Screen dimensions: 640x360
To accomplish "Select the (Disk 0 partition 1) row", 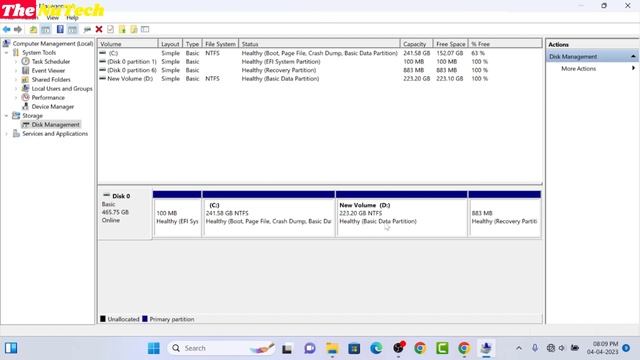I will pos(320,62).
